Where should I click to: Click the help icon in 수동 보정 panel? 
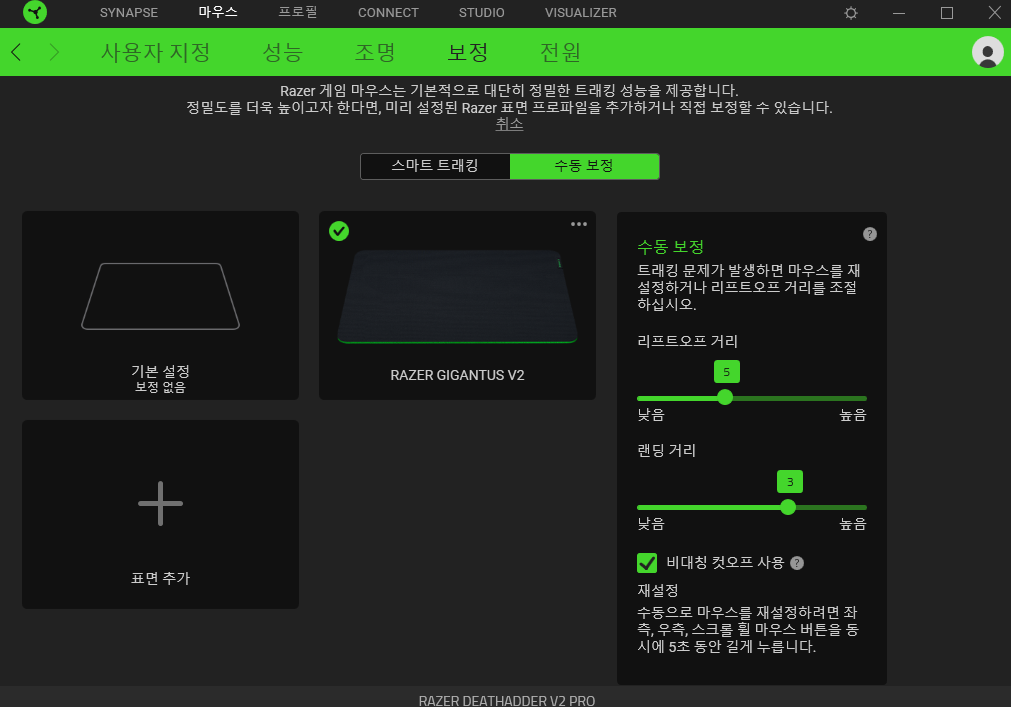click(x=870, y=234)
